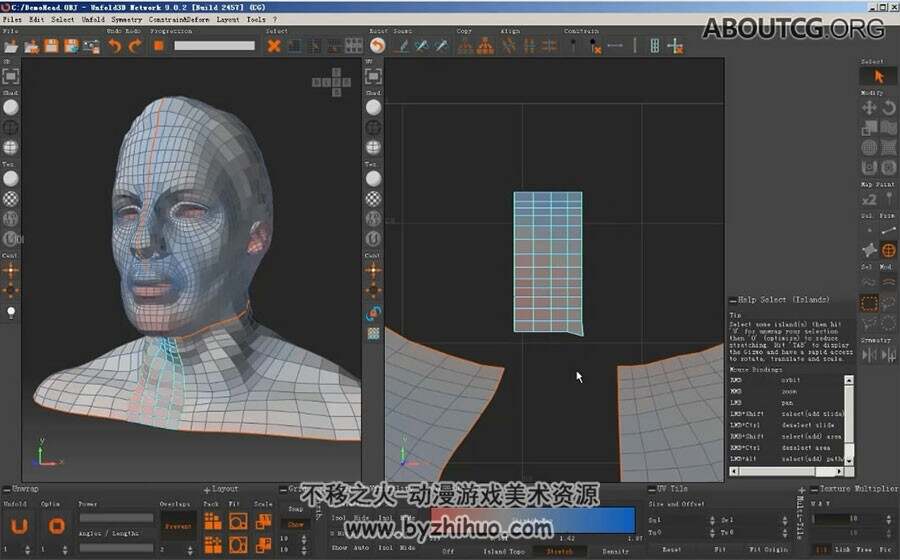Click the upper Fit layout icon
The height and width of the screenshot is (560, 900).
pos(238,521)
